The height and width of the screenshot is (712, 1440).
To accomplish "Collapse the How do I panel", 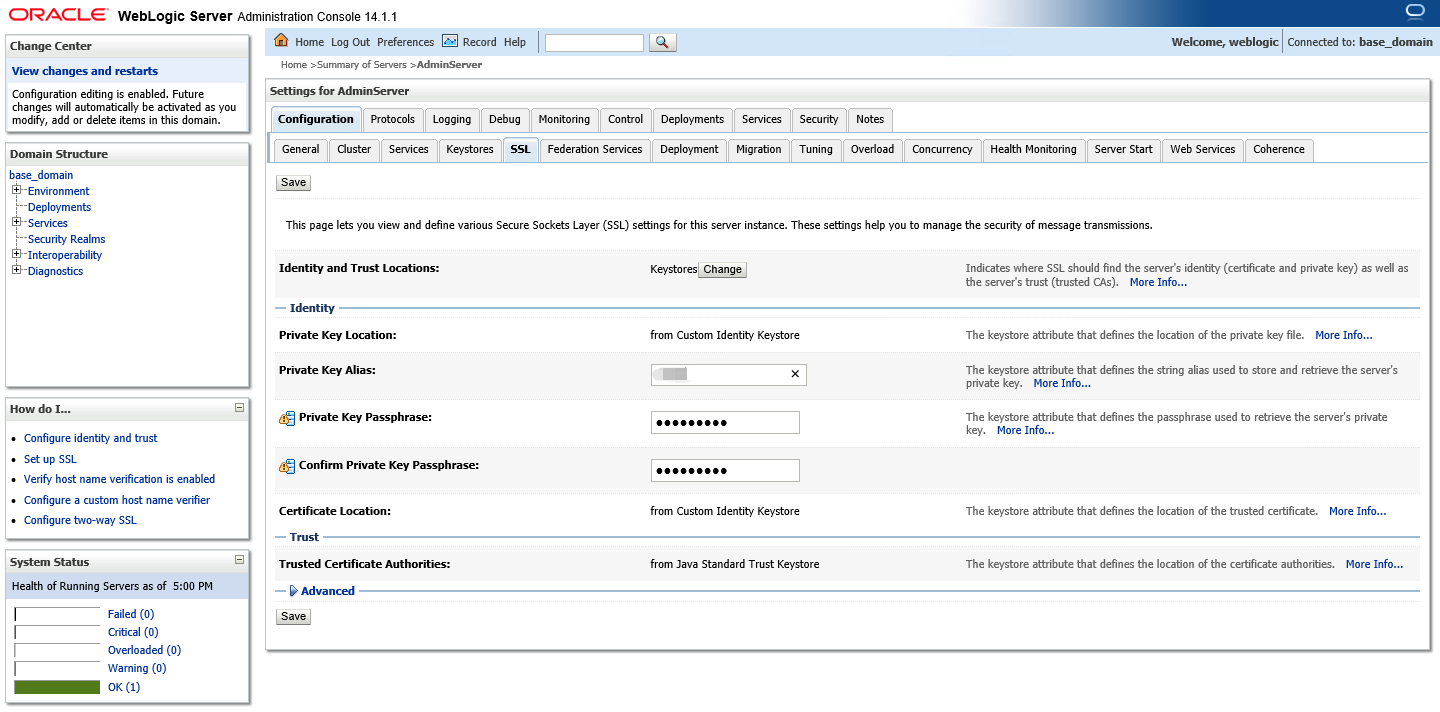I will [x=238, y=407].
